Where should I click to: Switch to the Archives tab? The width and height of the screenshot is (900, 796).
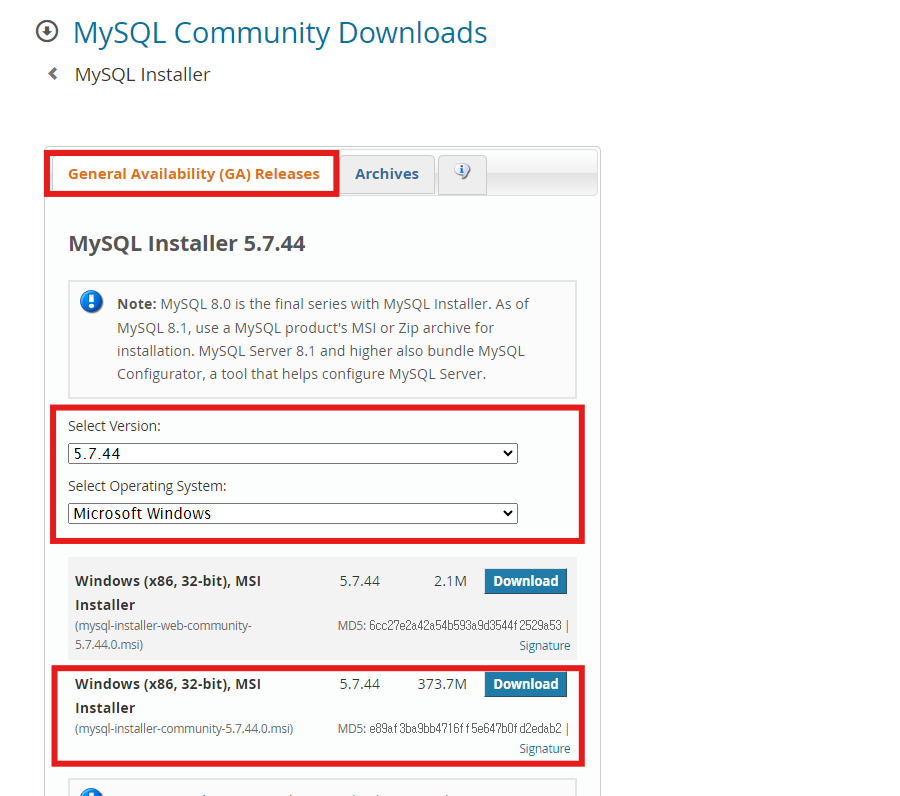387,174
